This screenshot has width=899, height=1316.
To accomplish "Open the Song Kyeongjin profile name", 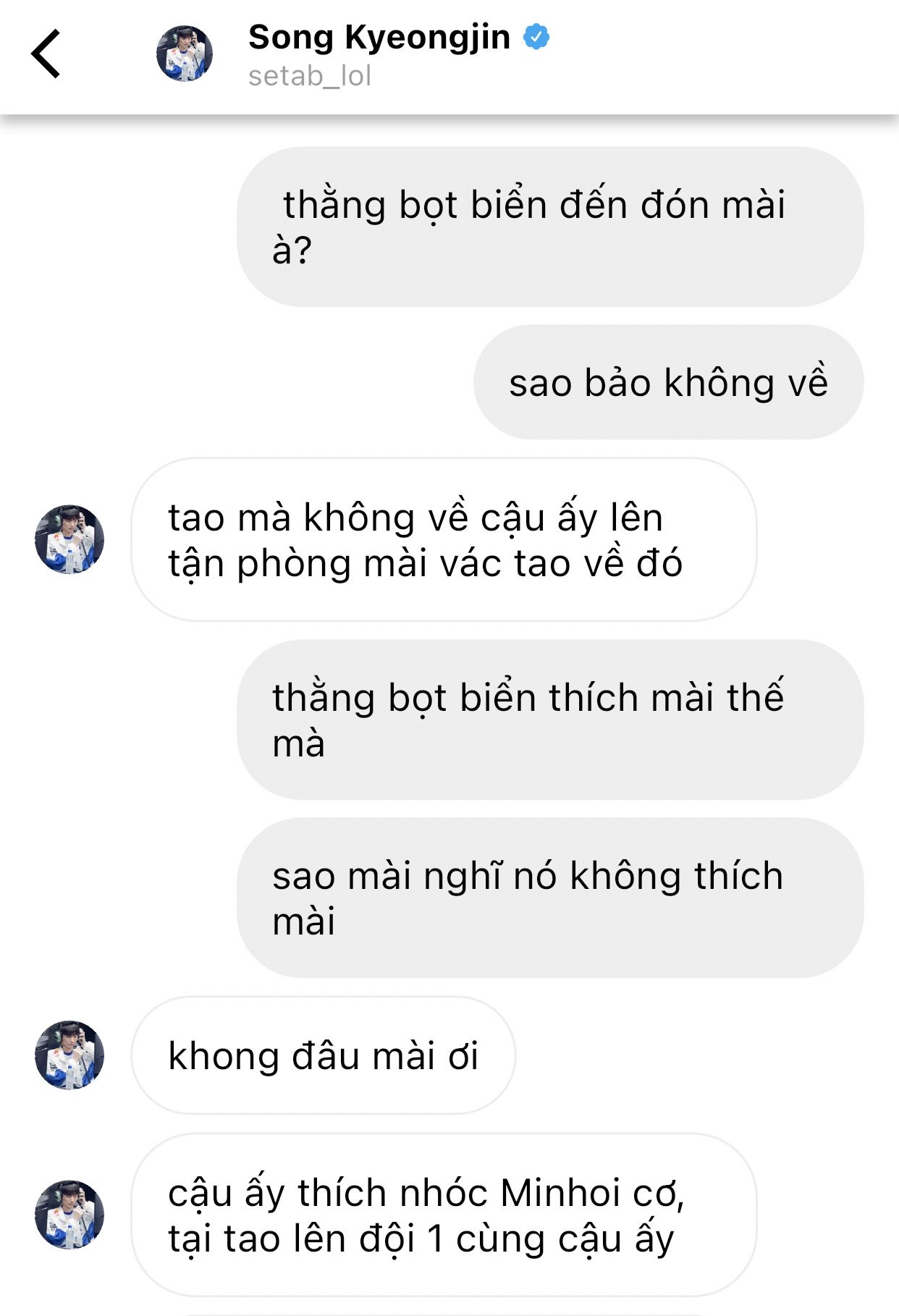I will (379, 37).
